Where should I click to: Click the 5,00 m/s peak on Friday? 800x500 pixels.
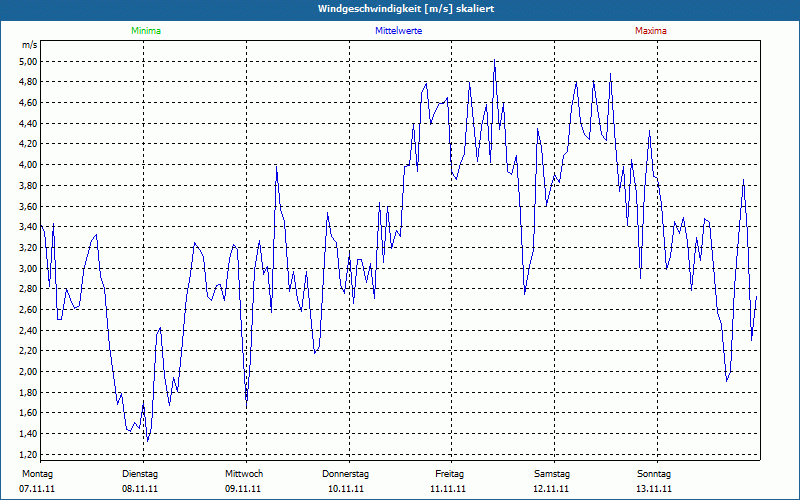click(x=494, y=60)
